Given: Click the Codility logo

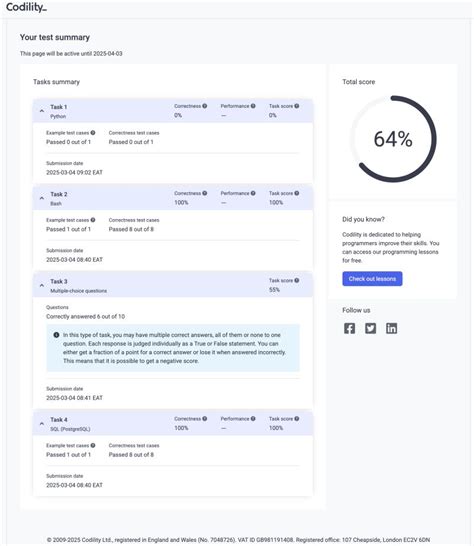Looking at the screenshot, I should (x=26, y=7).
